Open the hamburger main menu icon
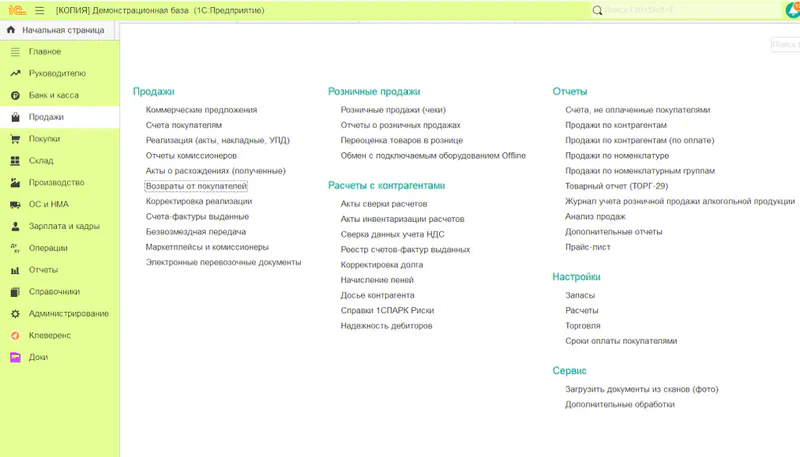This screenshot has height=457, width=800. pyautogui.click(x=39, y=10)
